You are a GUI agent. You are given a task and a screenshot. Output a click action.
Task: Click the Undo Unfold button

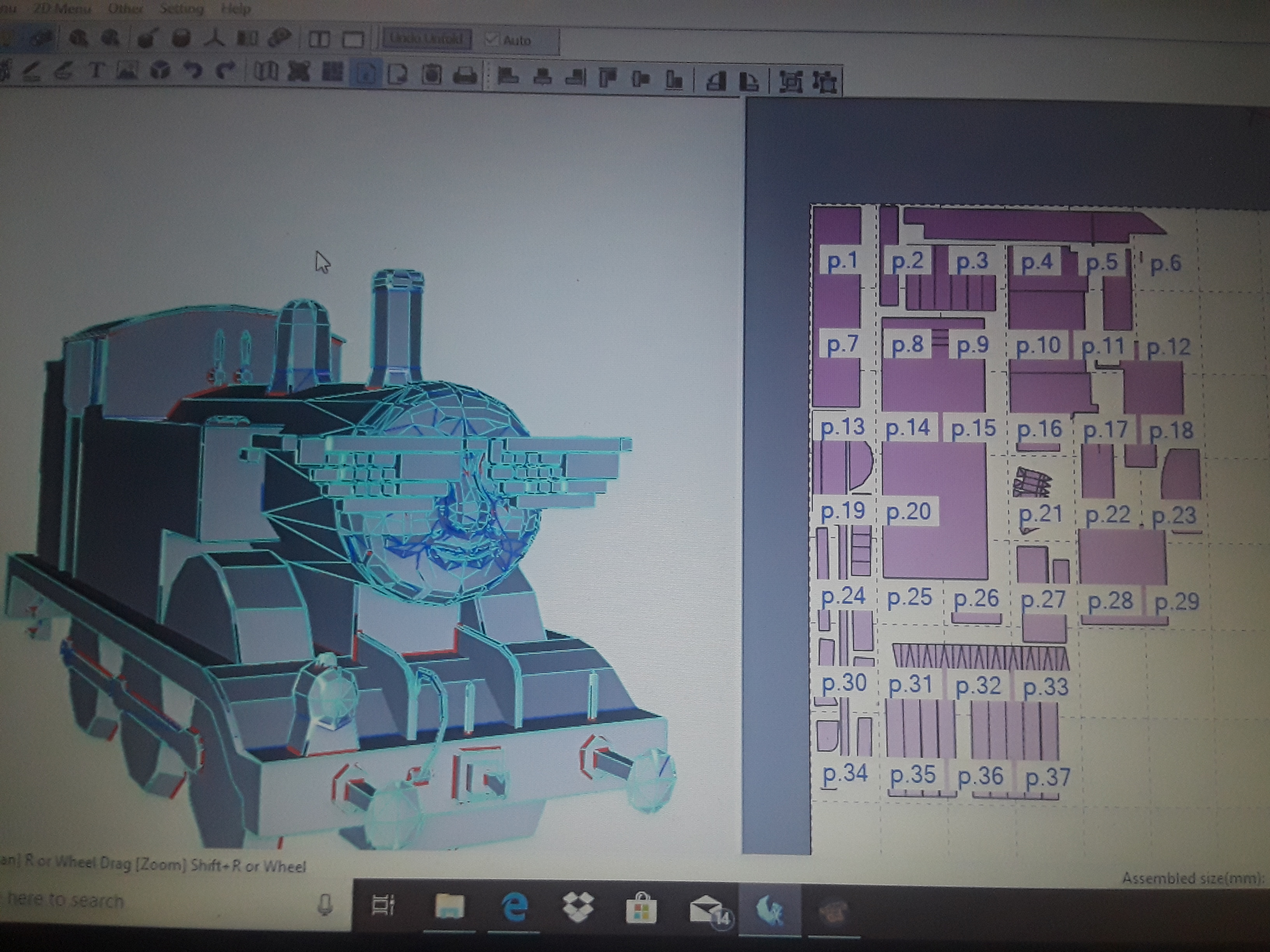[x=426, y=40]
